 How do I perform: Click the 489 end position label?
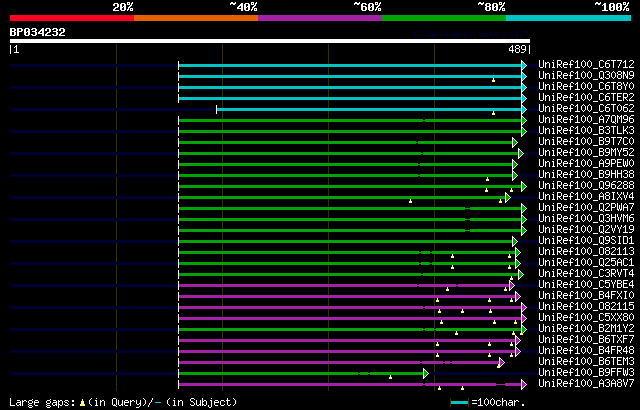pyautogui.click(x=517, y=50)
